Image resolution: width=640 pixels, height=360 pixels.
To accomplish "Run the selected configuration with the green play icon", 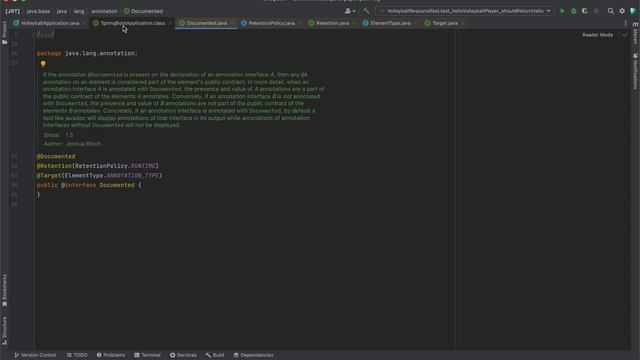I will (x=562, y=11).
